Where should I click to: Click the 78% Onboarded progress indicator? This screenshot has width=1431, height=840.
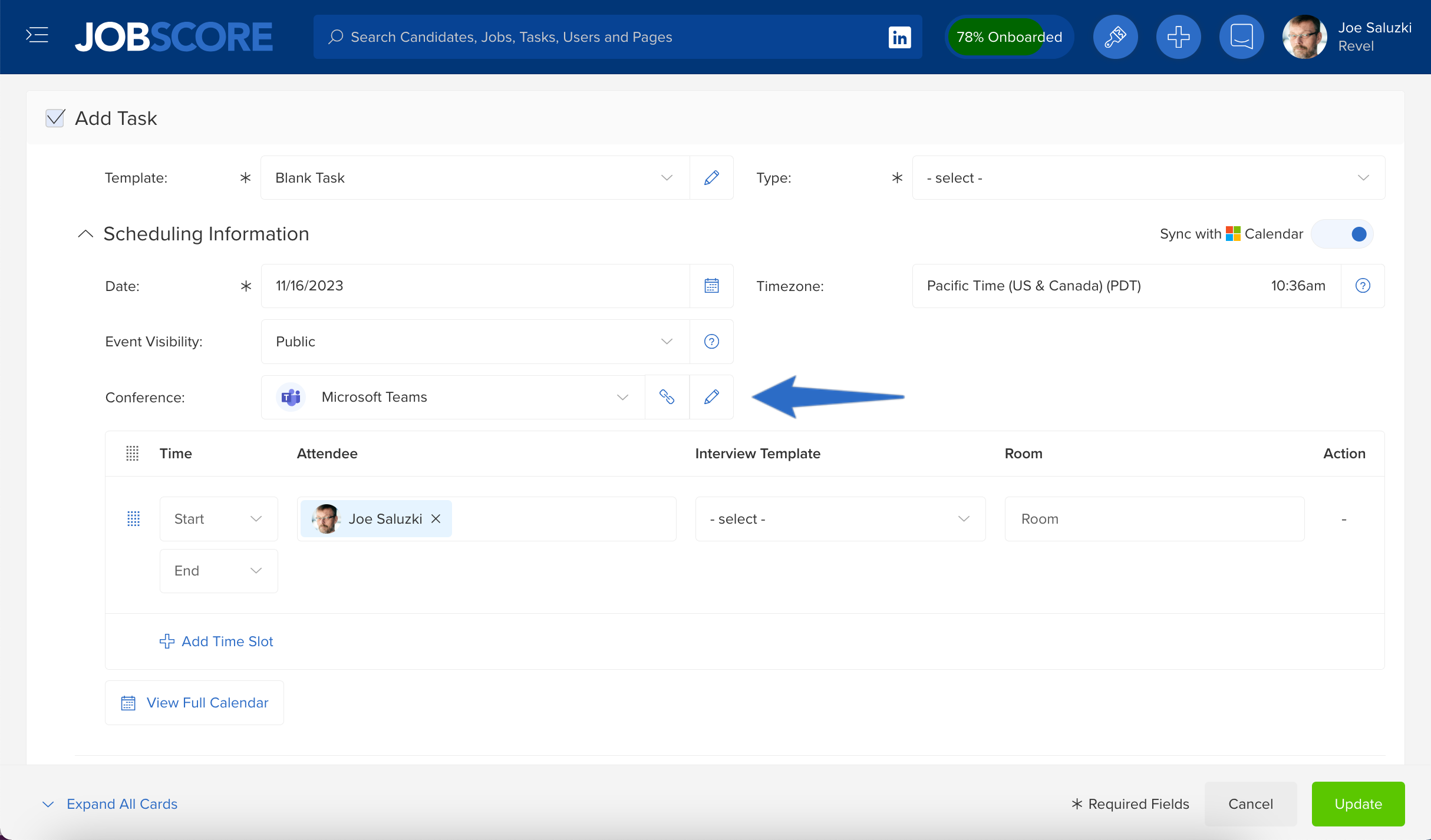pyautogui.click(x=1009, y=37)
